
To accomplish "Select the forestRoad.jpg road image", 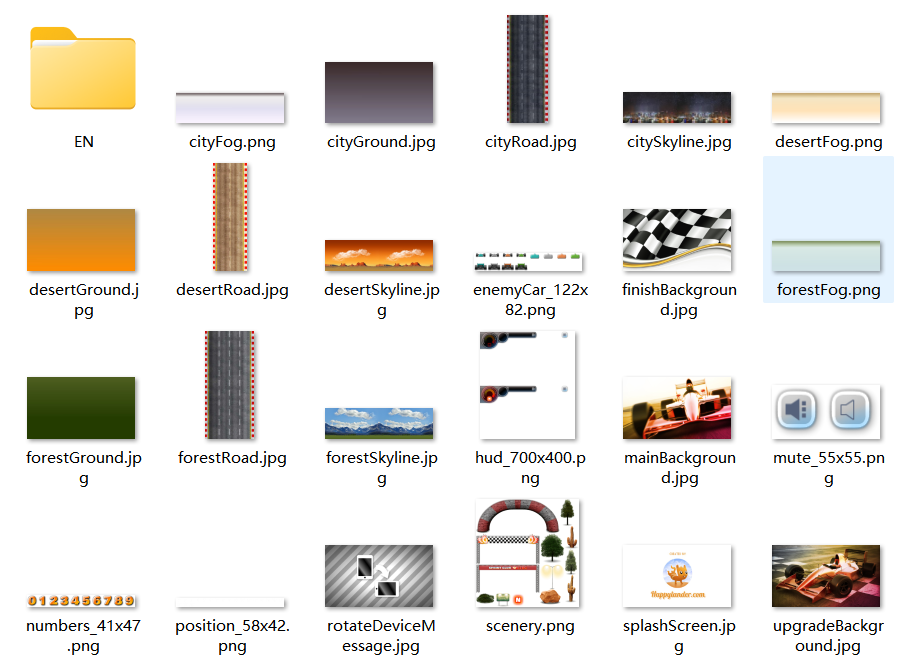I will tap(230, 385).
